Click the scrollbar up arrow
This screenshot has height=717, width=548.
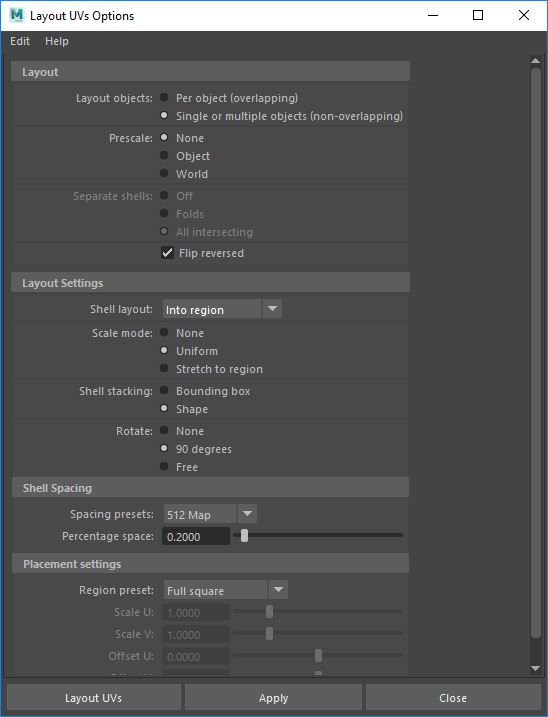click(536, 61)
